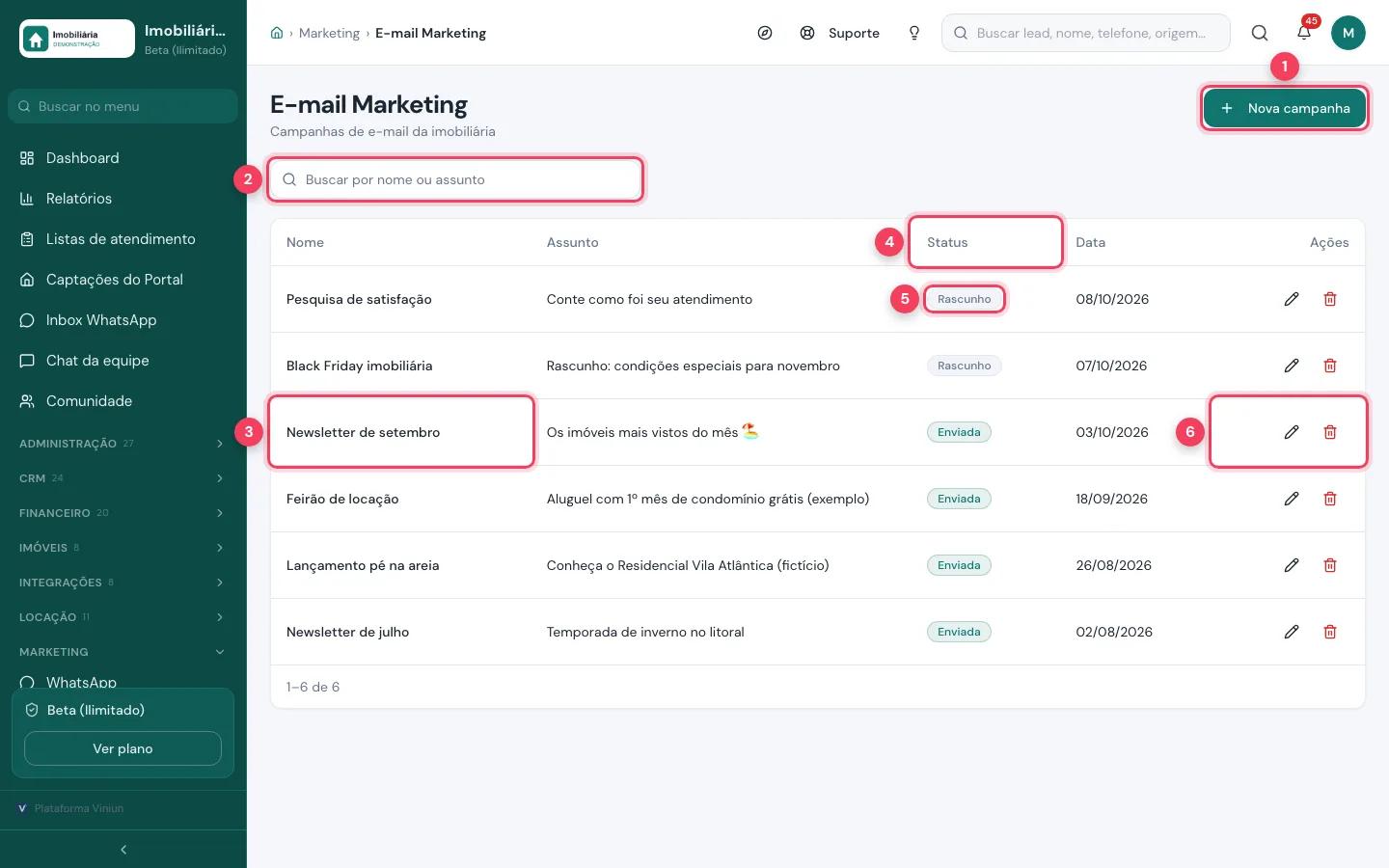Go to Inbox WhatsApp

[123, 320]
